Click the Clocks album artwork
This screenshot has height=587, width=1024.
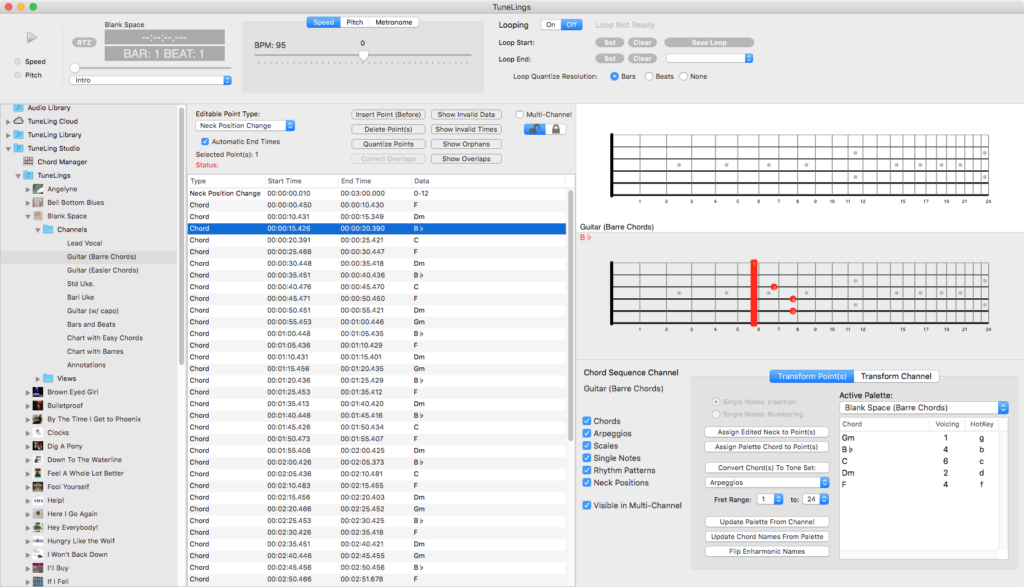point(38,432)
